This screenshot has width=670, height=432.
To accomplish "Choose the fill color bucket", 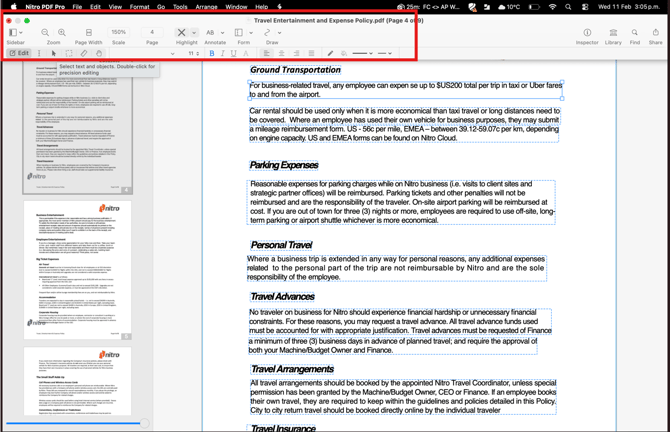I will click(344, 53).
